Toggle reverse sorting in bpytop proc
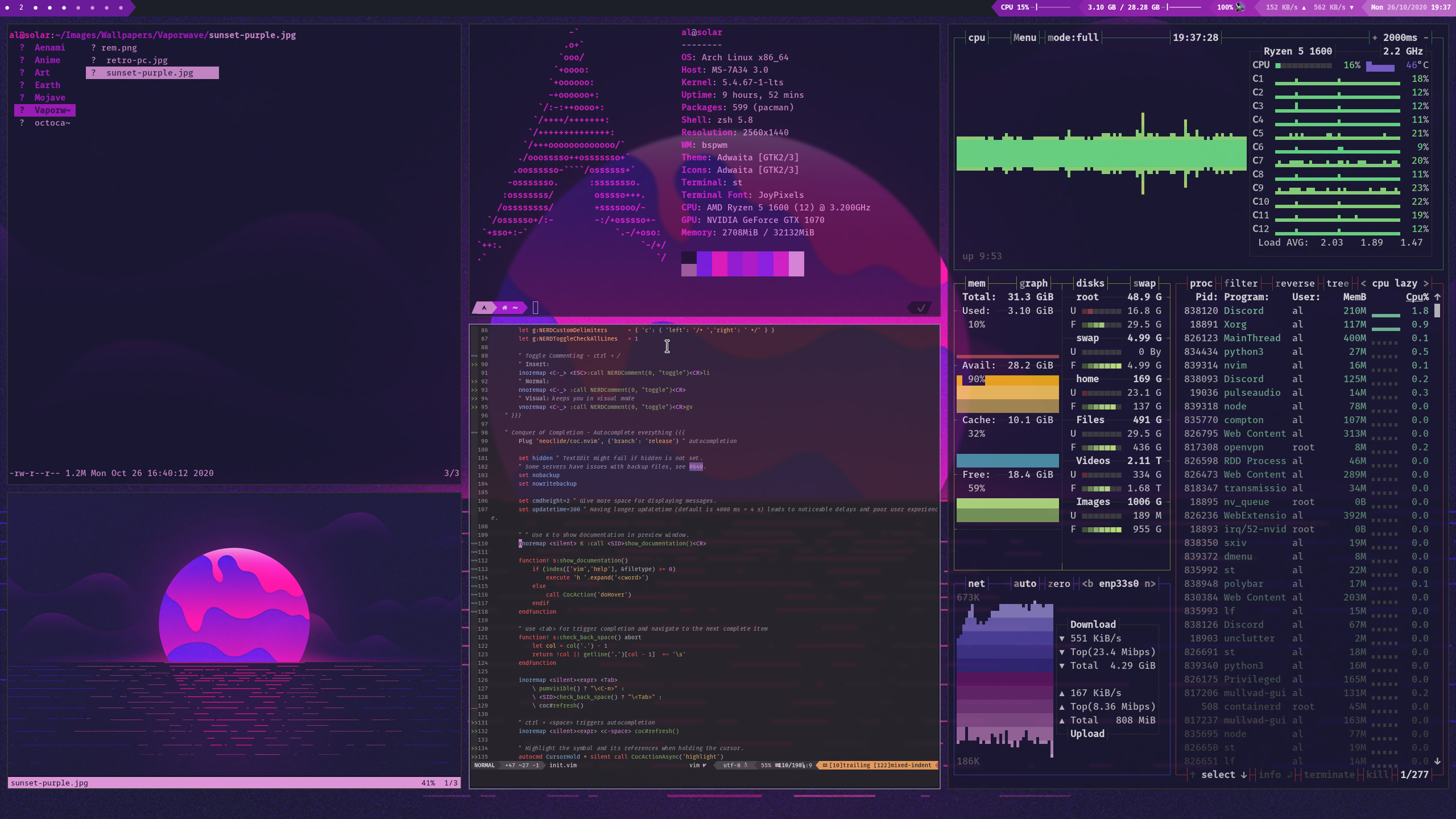This screenshot has width=1456, height=819. point(1295,283)
